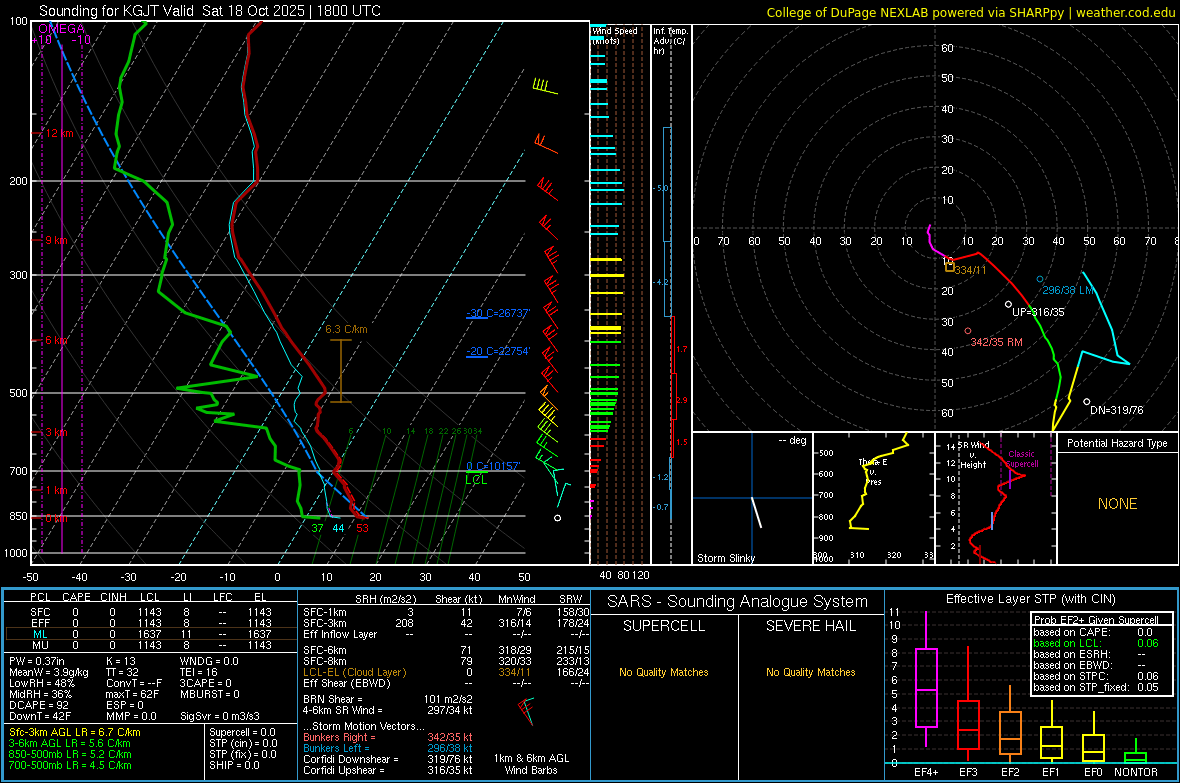Click the SR Wind v. Height inset label
1180x783 pixels.
[x=972, y=455]
